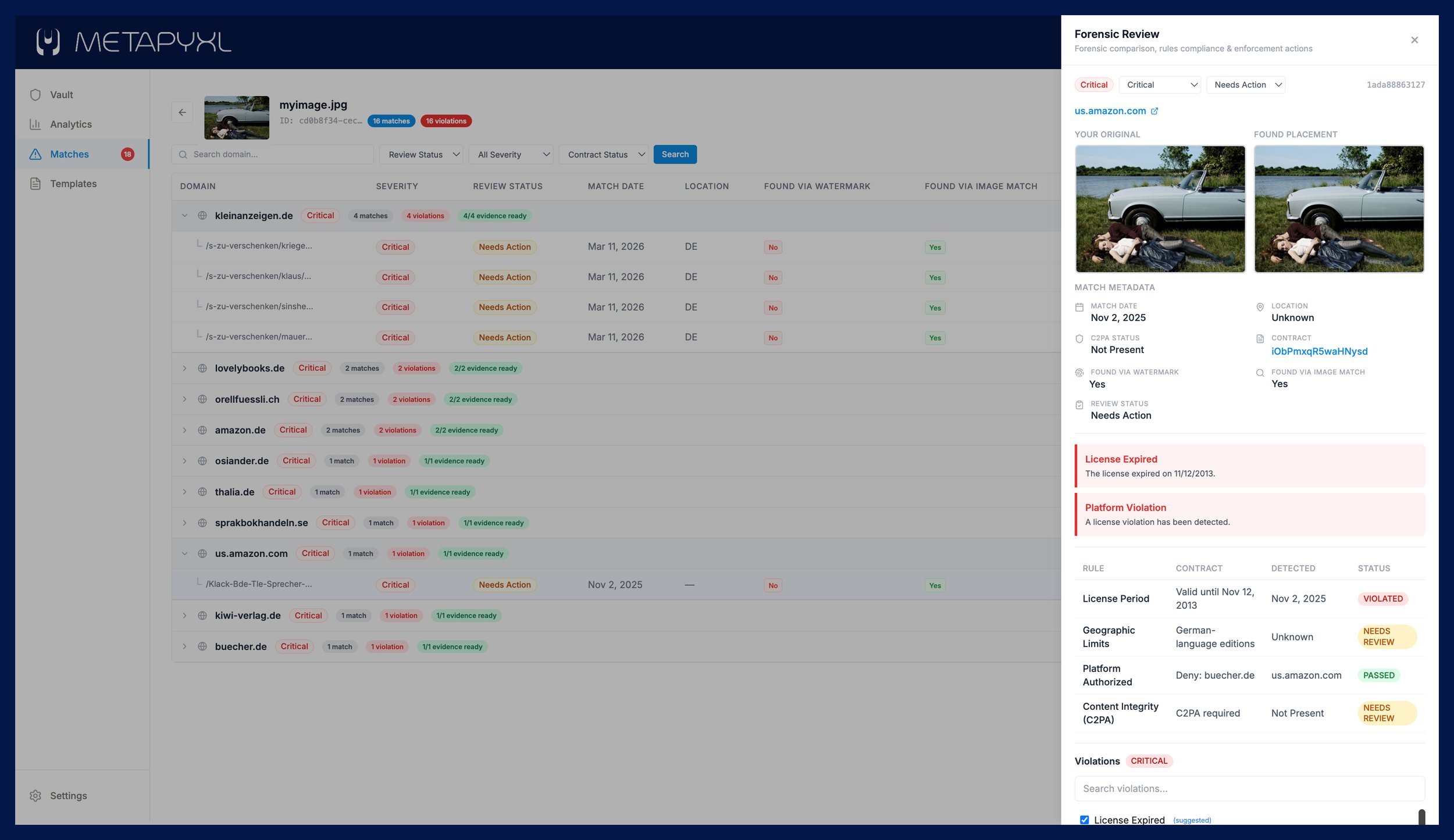Go back with the arrow button
This screenshot has width=1454, height=840.
182,112
